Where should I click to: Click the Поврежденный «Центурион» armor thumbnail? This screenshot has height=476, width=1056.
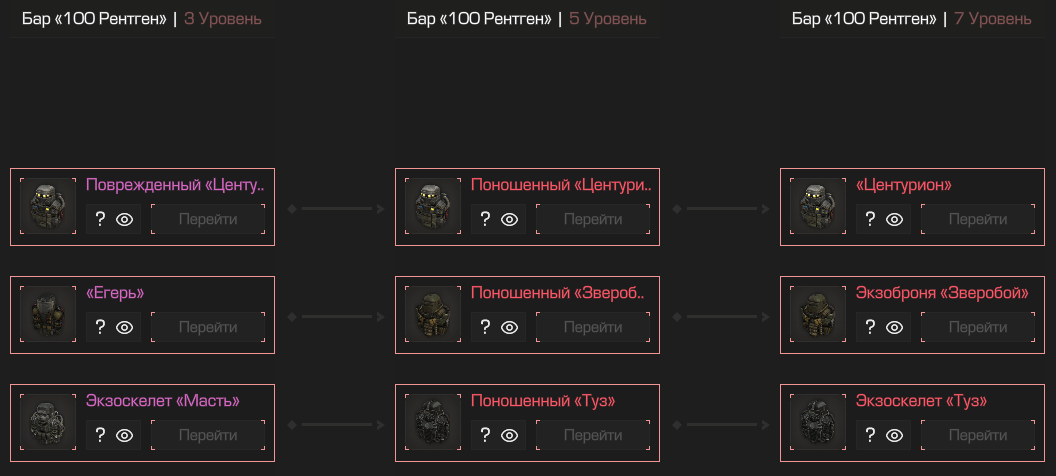point(48,206)
